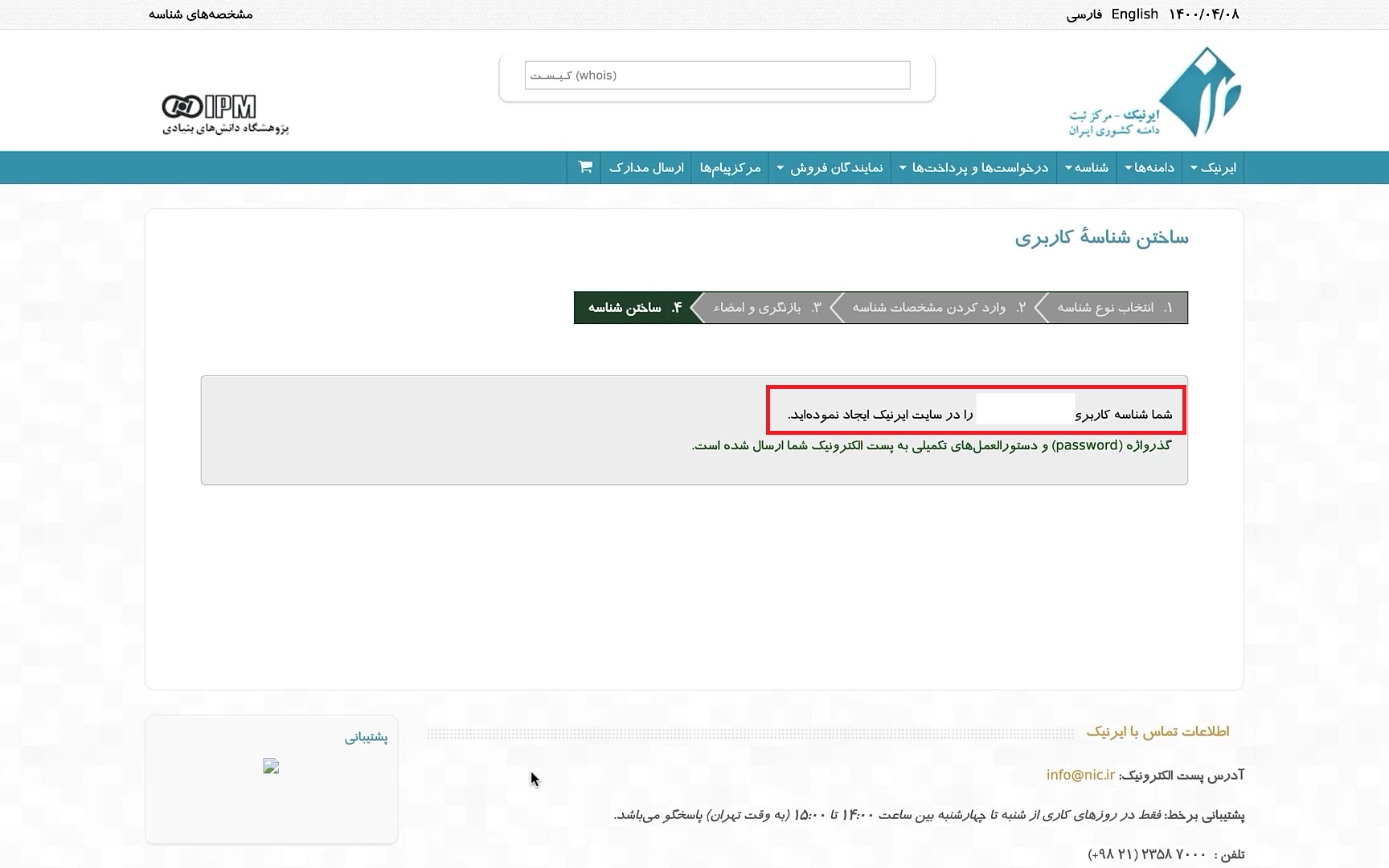Click the مشخصه‌های شناسه link

[201, 14]
